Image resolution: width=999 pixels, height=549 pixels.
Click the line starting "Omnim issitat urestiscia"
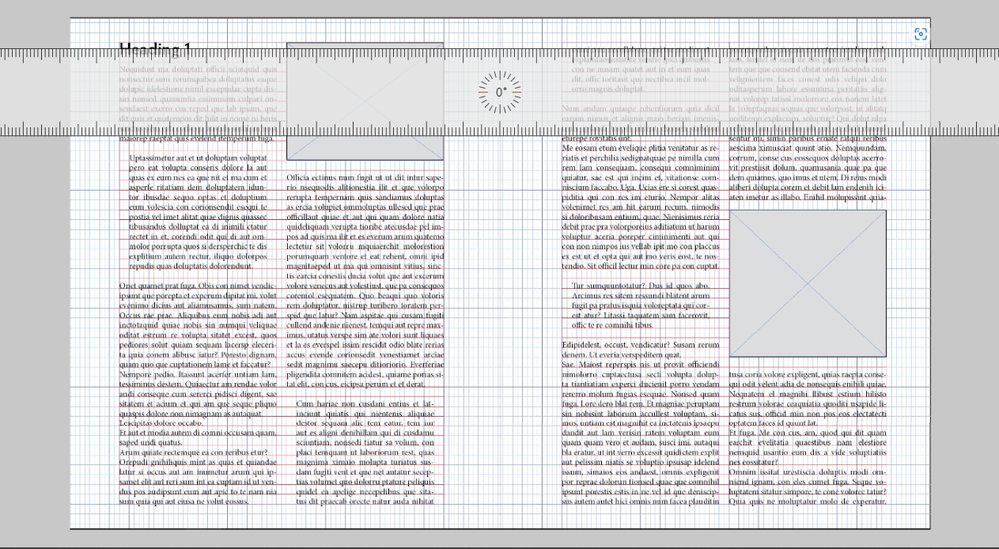807,472
